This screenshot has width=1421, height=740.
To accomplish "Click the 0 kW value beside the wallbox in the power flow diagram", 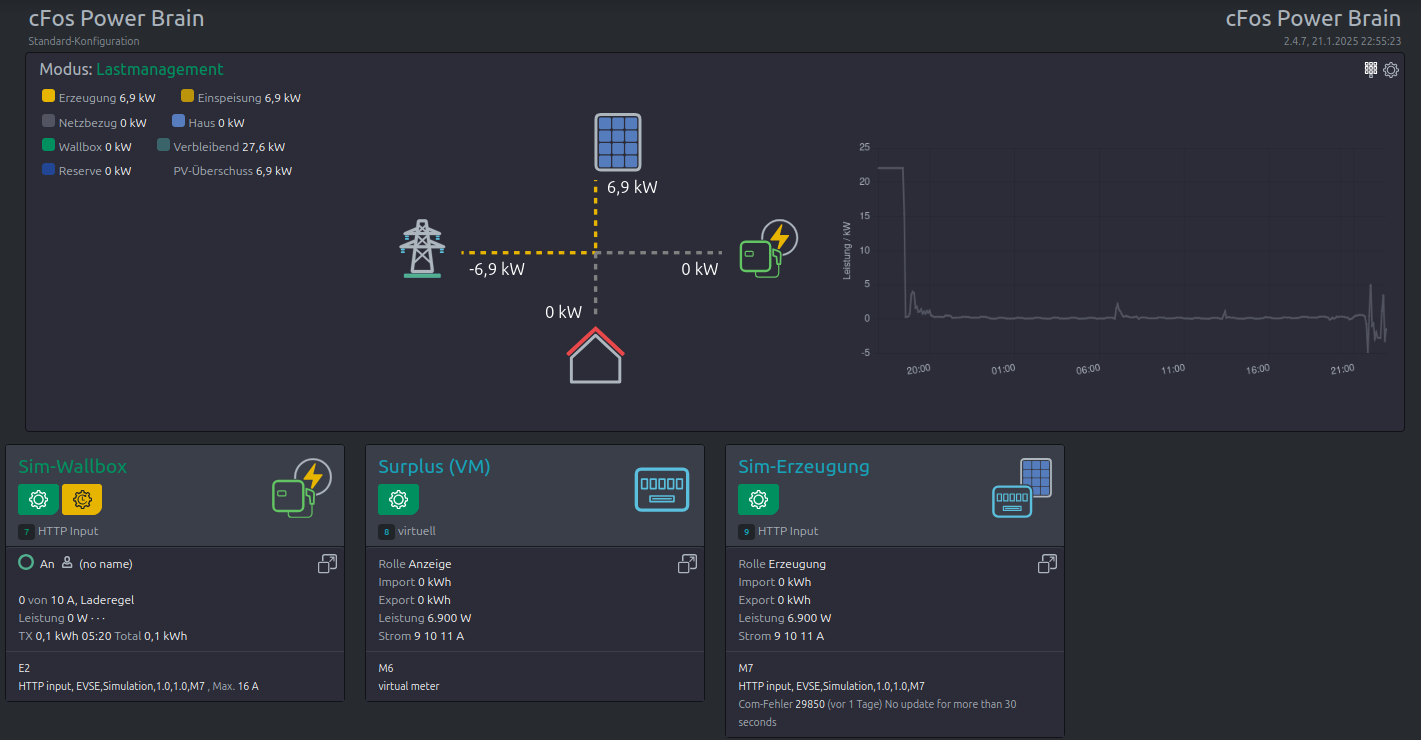I will pyautogui.click(x=700, y=269).
